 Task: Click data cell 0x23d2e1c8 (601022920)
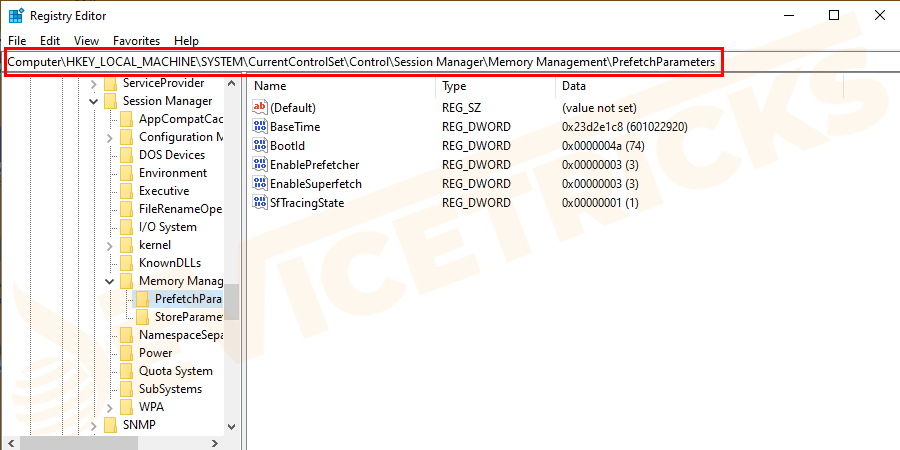coord(625,127)
